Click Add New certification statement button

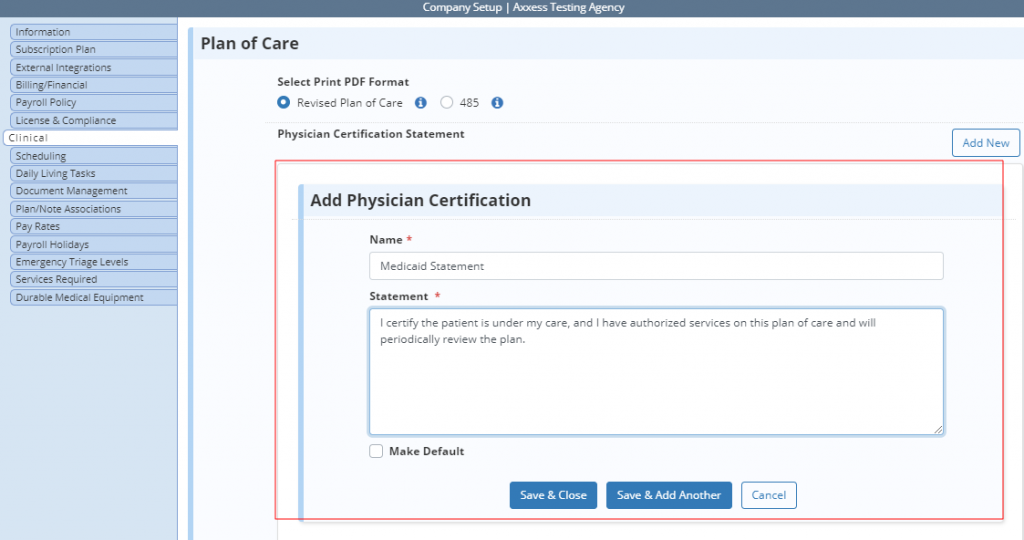(x=985, y=143)
